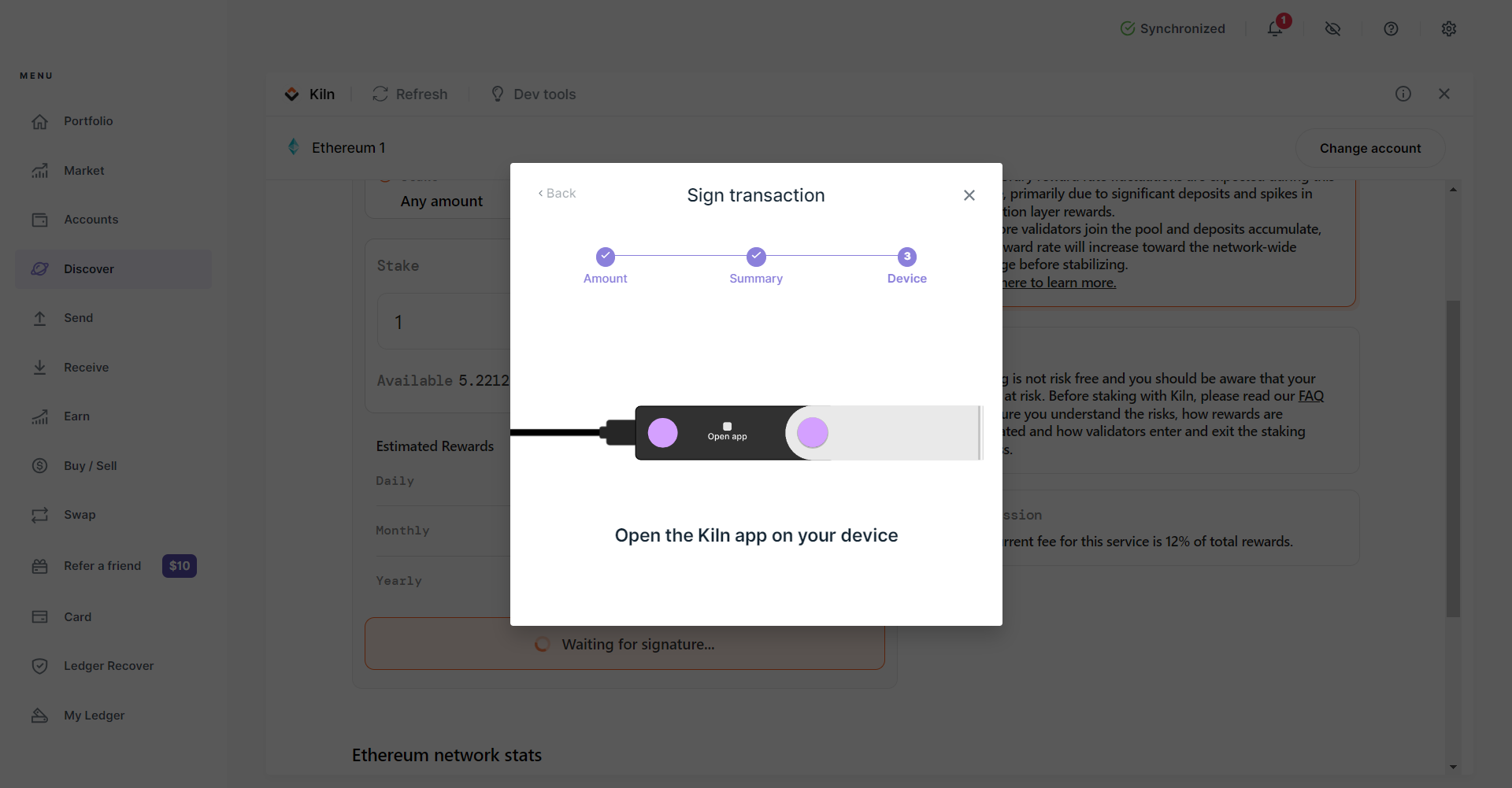Click the Ledger Recover shield icon

(x=40, y=666)
